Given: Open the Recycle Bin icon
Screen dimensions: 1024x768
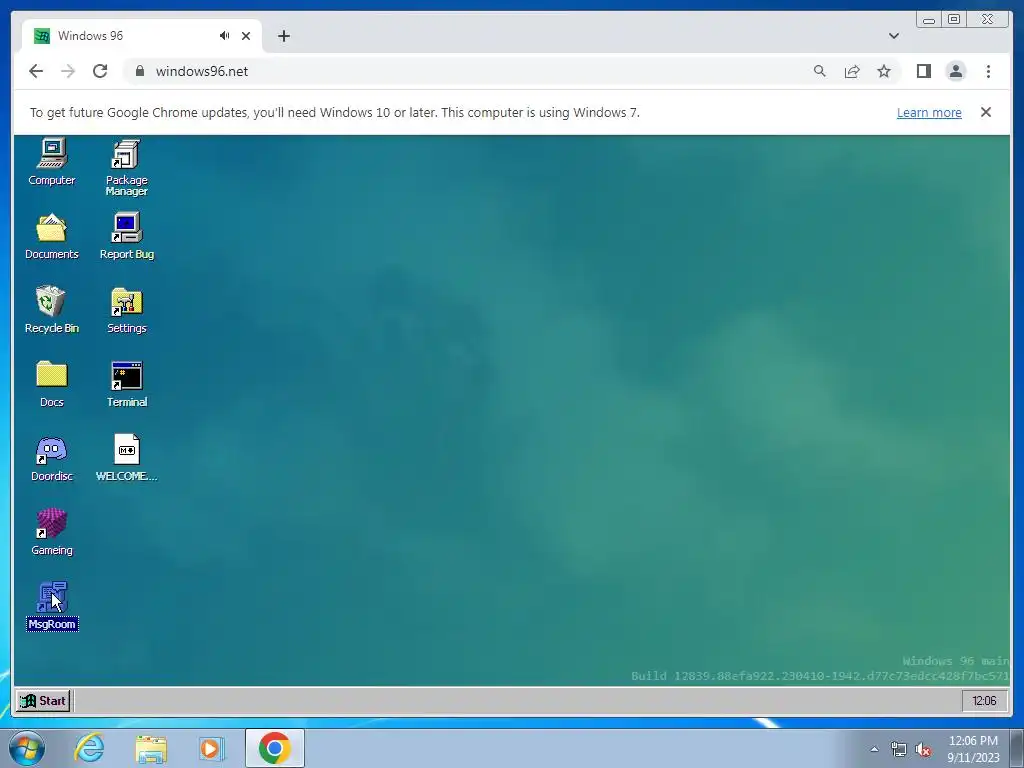Looking at the screenshot, I should pos(52,310).
